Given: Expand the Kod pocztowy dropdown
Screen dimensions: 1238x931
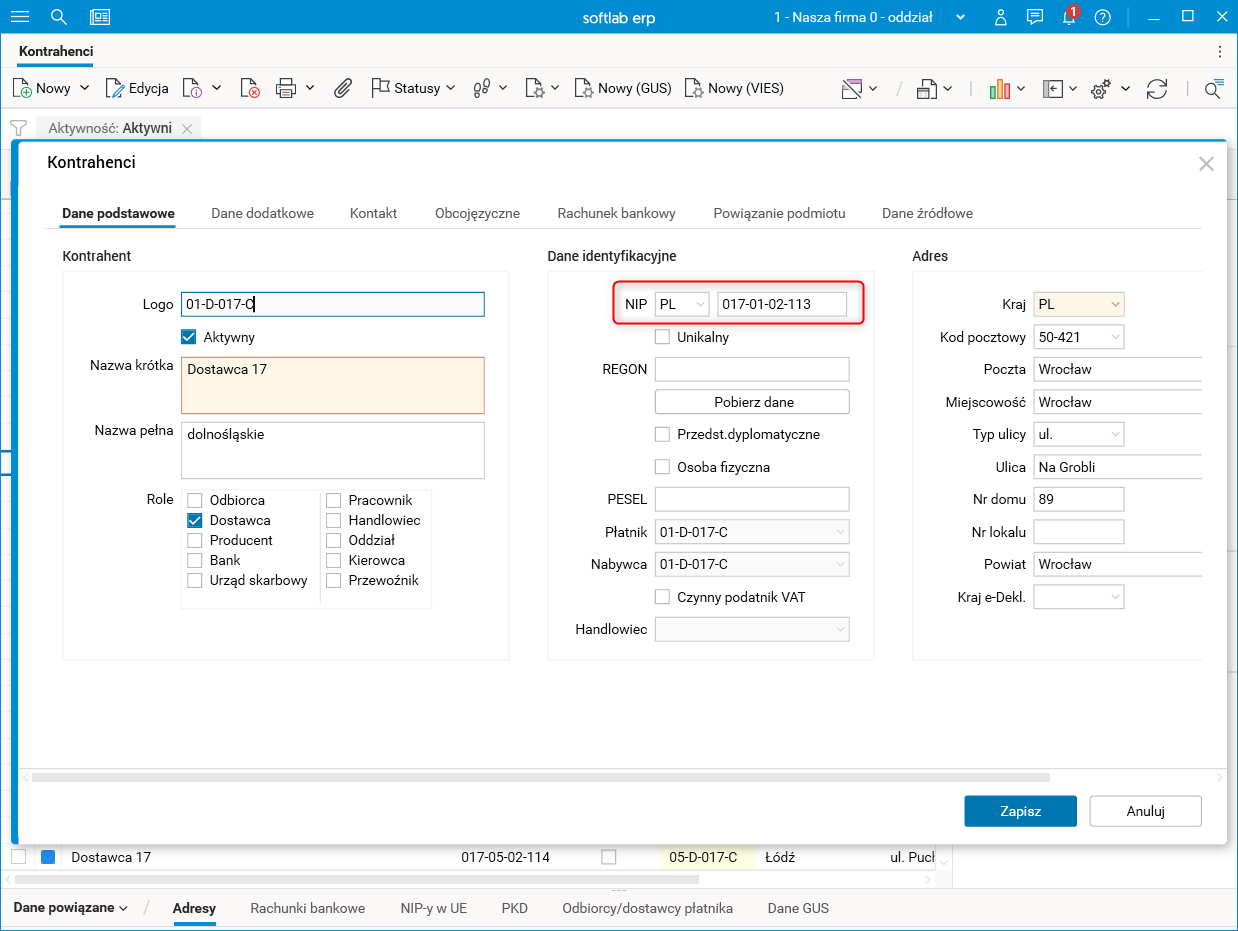Looking at the screenshot, I should tap(1113, 337).
